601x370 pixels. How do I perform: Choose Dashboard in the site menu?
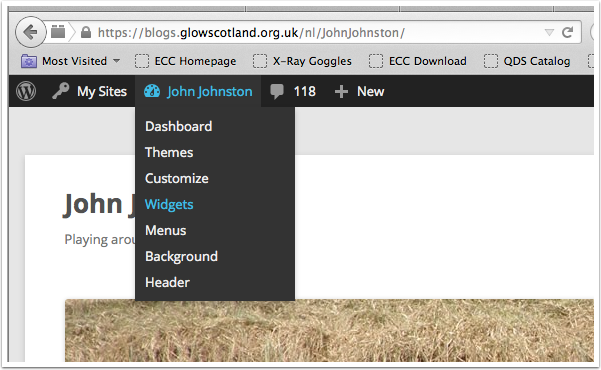point(179,126)
